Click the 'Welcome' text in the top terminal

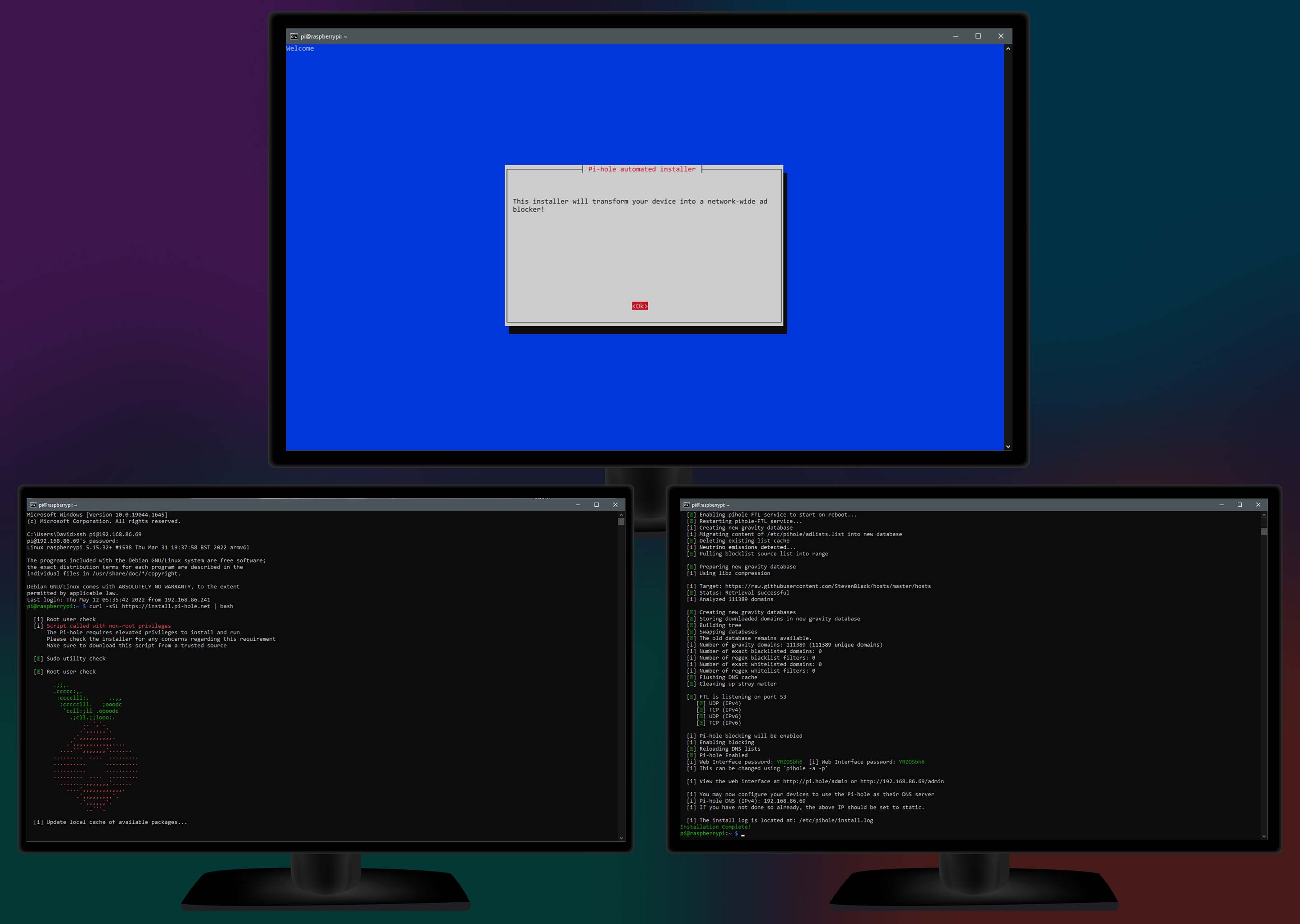300,48
